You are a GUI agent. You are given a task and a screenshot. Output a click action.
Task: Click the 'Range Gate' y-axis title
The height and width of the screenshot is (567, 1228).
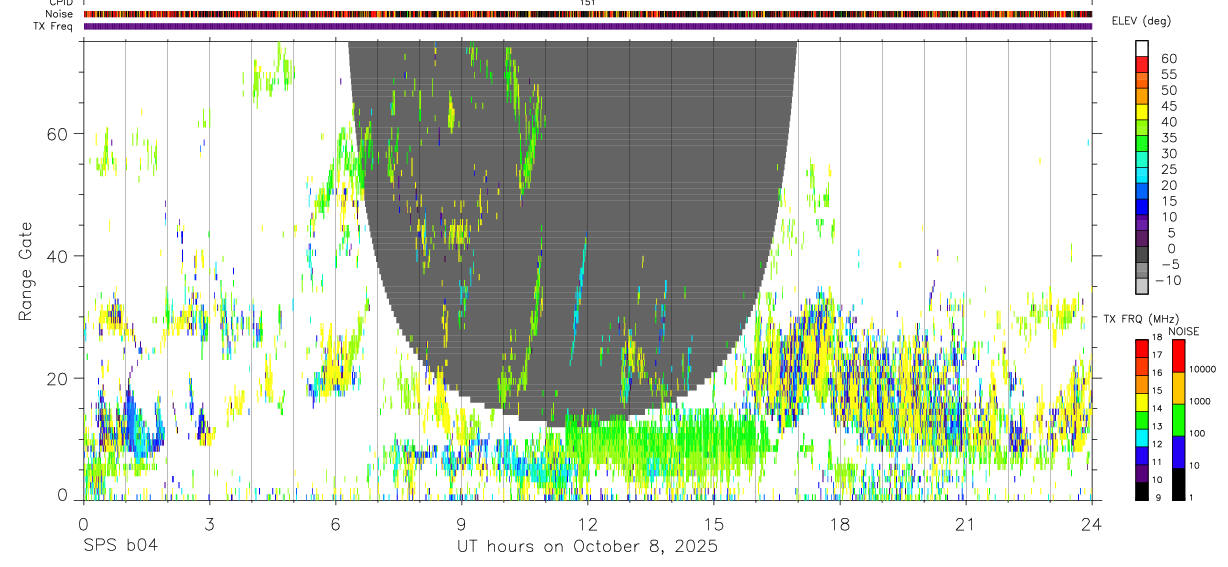click(x=26, y=270)
